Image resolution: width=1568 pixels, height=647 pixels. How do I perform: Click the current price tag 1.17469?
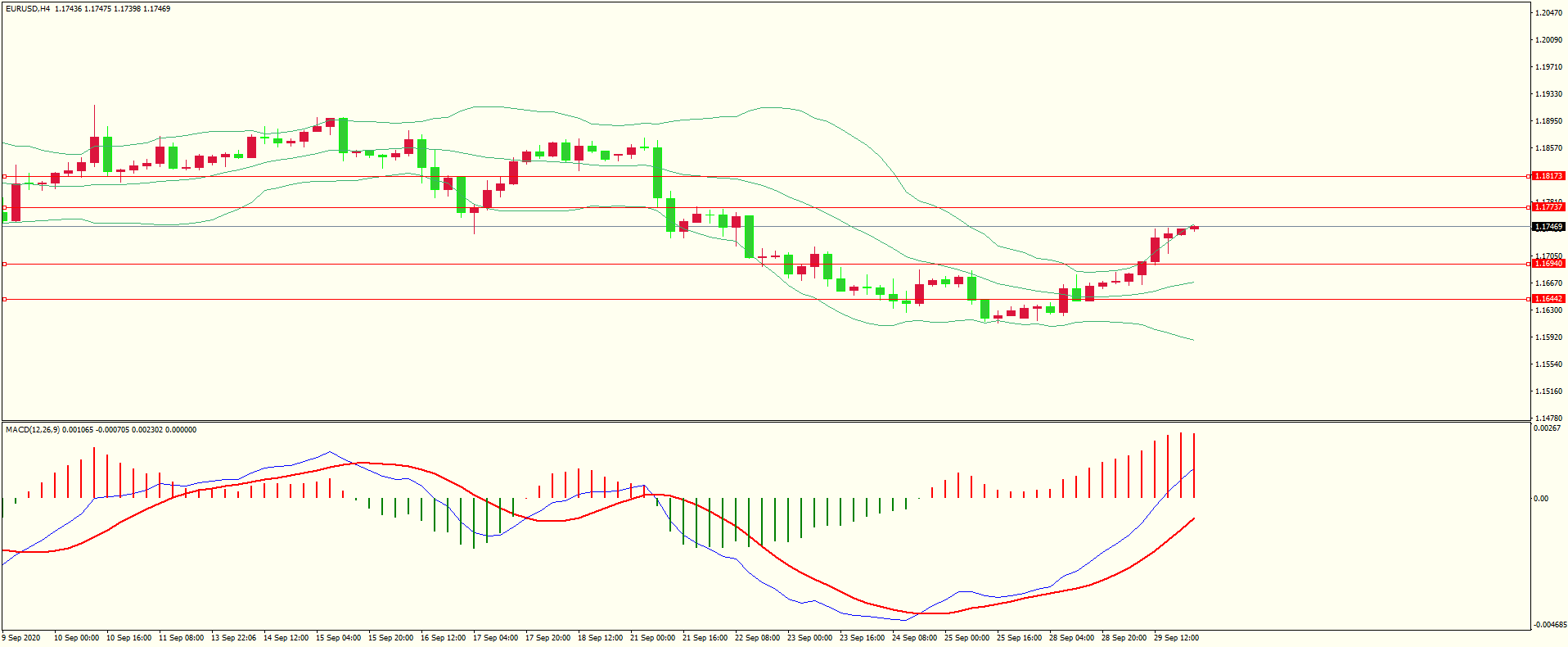(x=1548, y=227)
